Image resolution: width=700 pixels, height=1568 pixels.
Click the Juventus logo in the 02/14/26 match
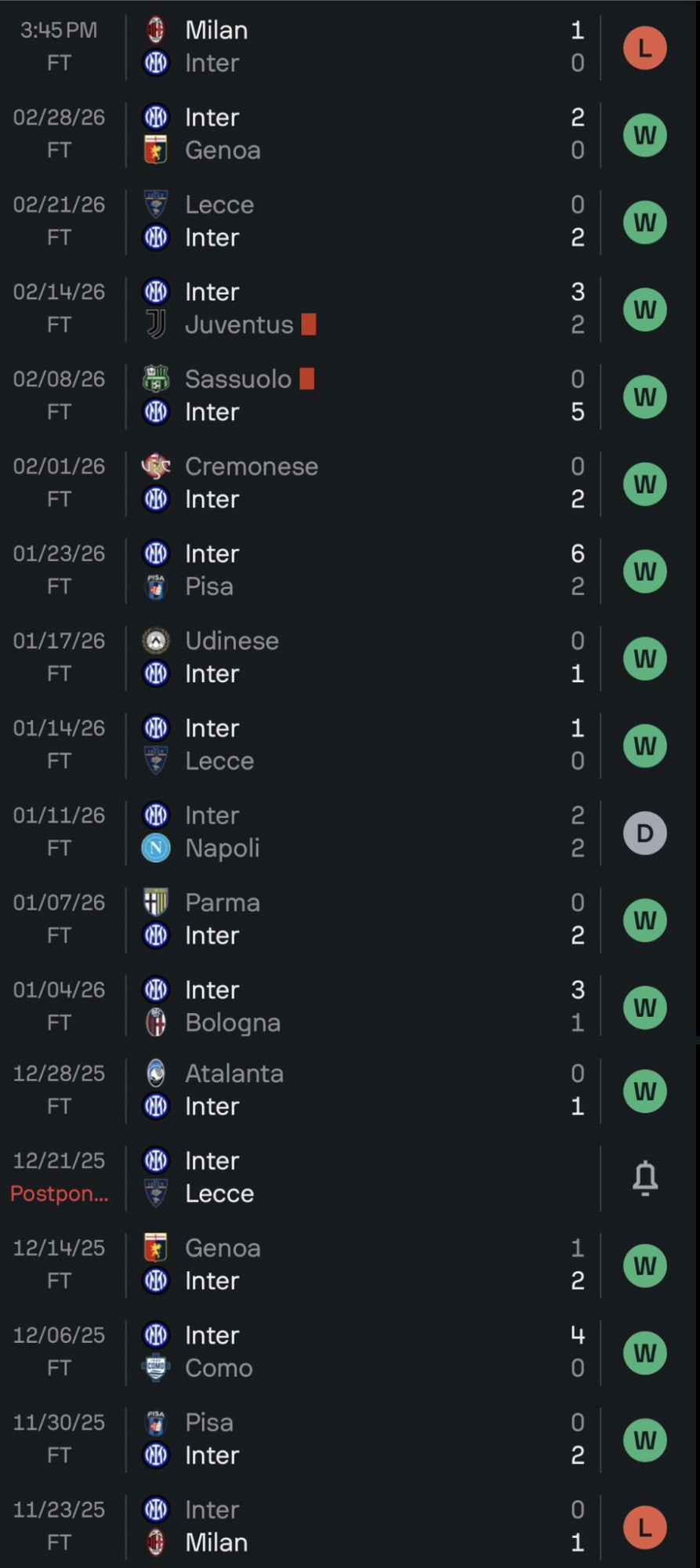pyautogui.click(x=156, y=325)
